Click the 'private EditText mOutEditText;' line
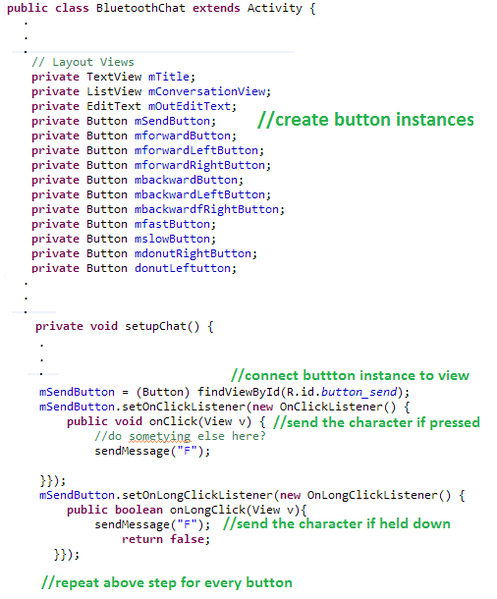The height and width of the screenshot is (599, 497). [134, 106]
